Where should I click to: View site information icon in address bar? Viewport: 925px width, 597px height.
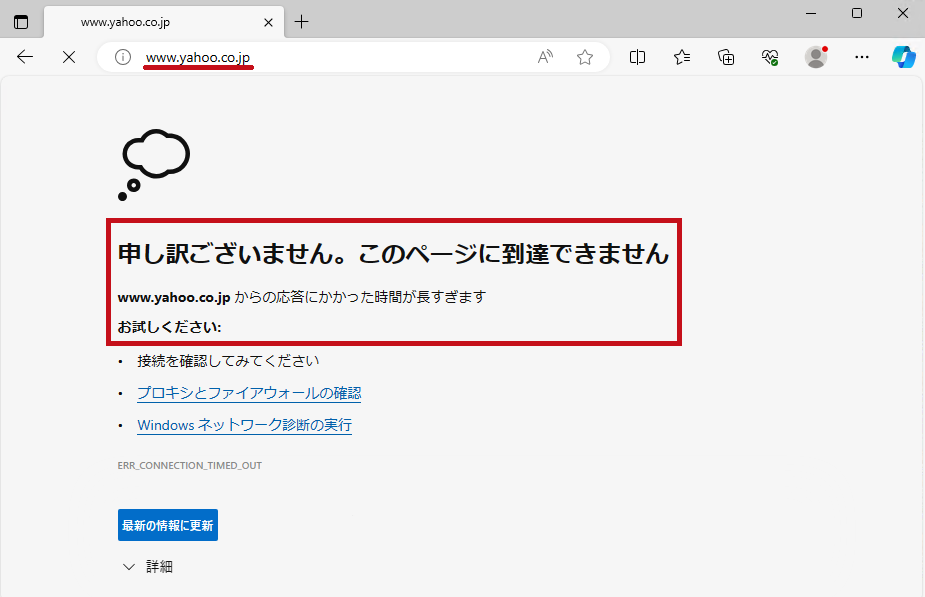123,57
